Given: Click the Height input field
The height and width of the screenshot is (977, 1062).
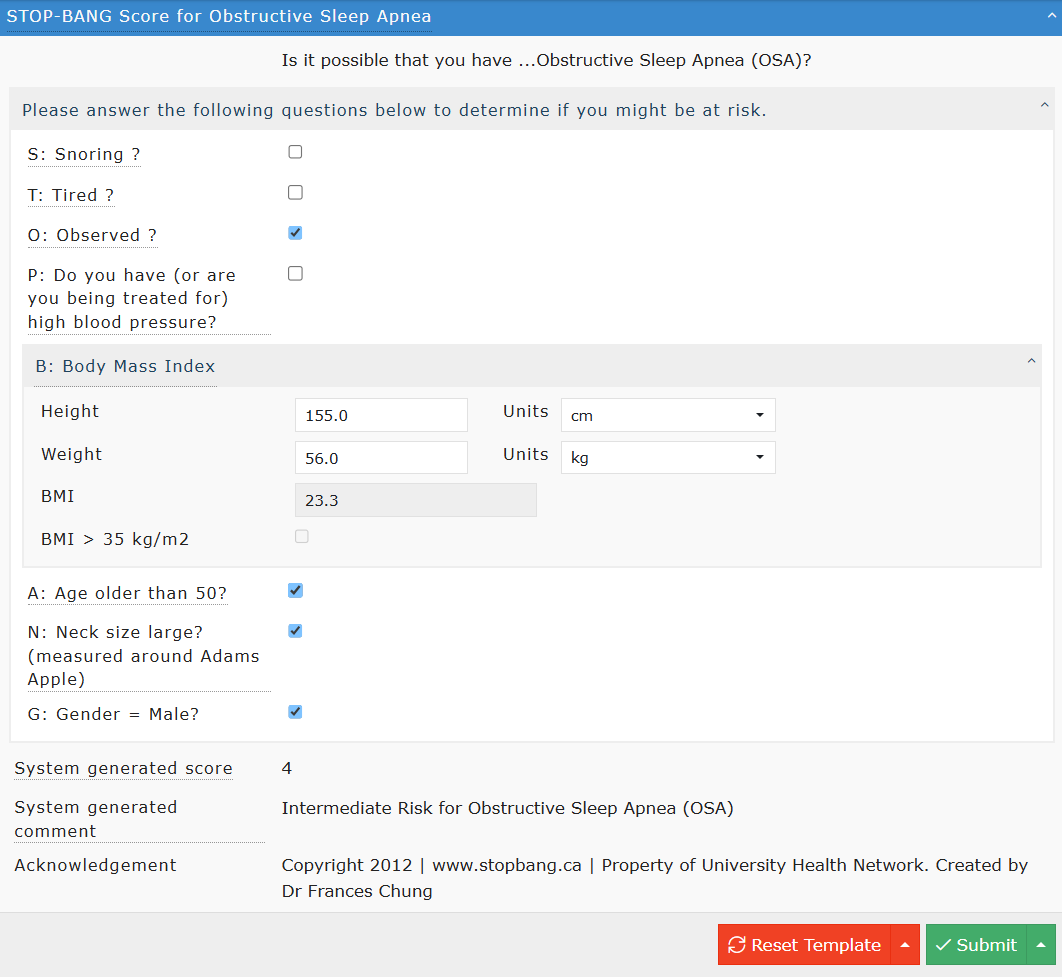Looking at the screenshot, I should pos(381,415).
